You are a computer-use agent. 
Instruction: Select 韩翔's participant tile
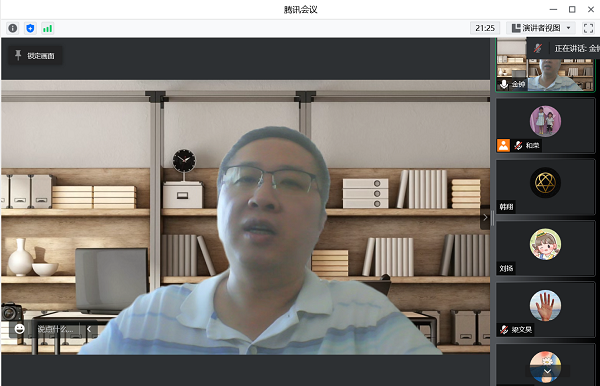545,187
